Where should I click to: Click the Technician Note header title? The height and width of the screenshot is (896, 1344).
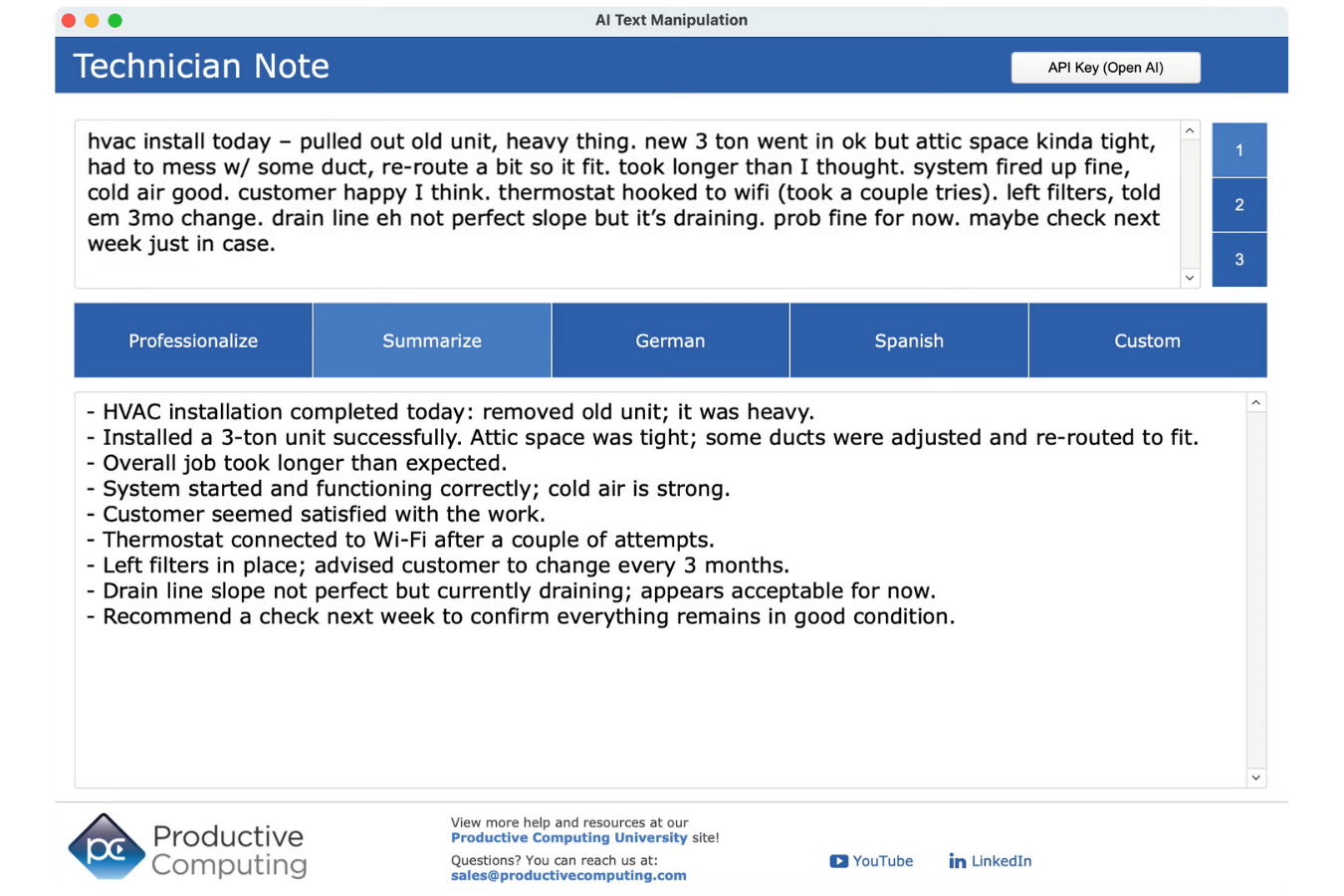tap(201, 66)
